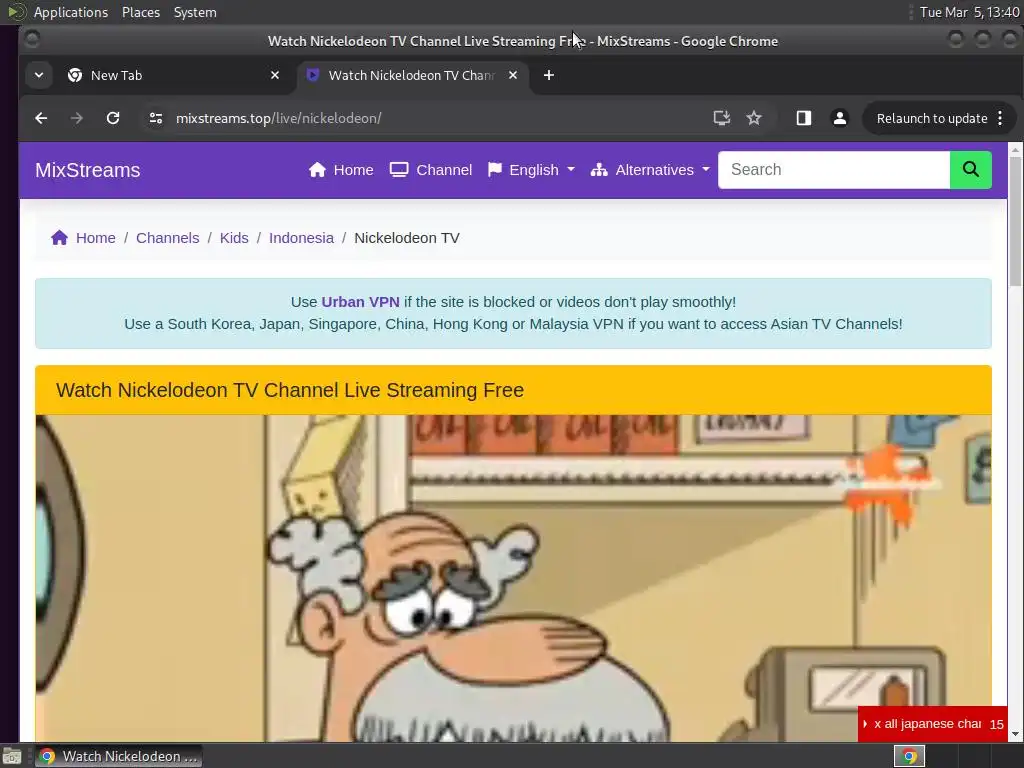Open the Chrome side panel icon
Image resolution: width=1024 pixels, height=768 pixels.
click(x=803, y=118)
